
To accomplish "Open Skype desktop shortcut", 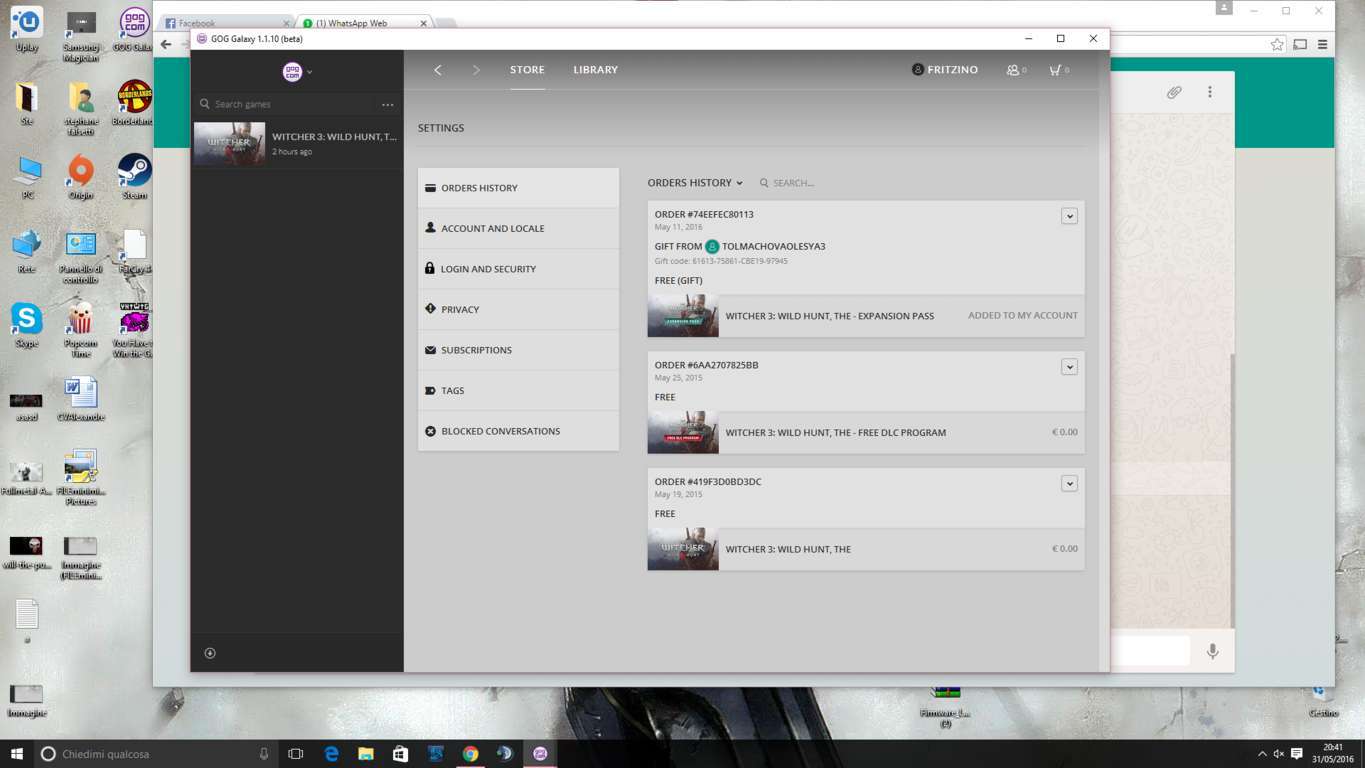I will [x=27, y=324].
